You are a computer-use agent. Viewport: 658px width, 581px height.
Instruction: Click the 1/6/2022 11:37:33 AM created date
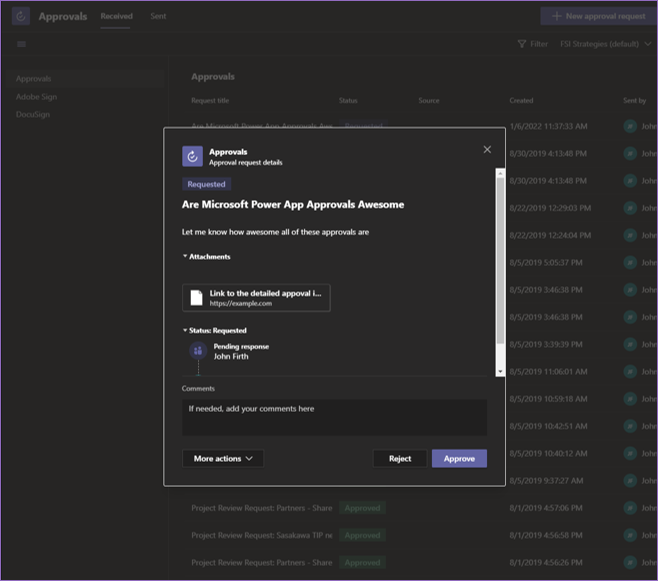[x=548, y=126]
